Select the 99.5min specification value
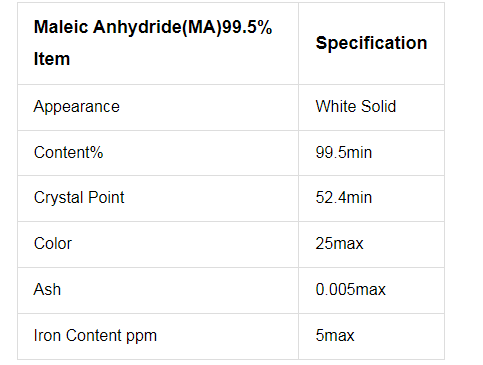Viewport: 483px width, 365px height. tap(344, 152)
